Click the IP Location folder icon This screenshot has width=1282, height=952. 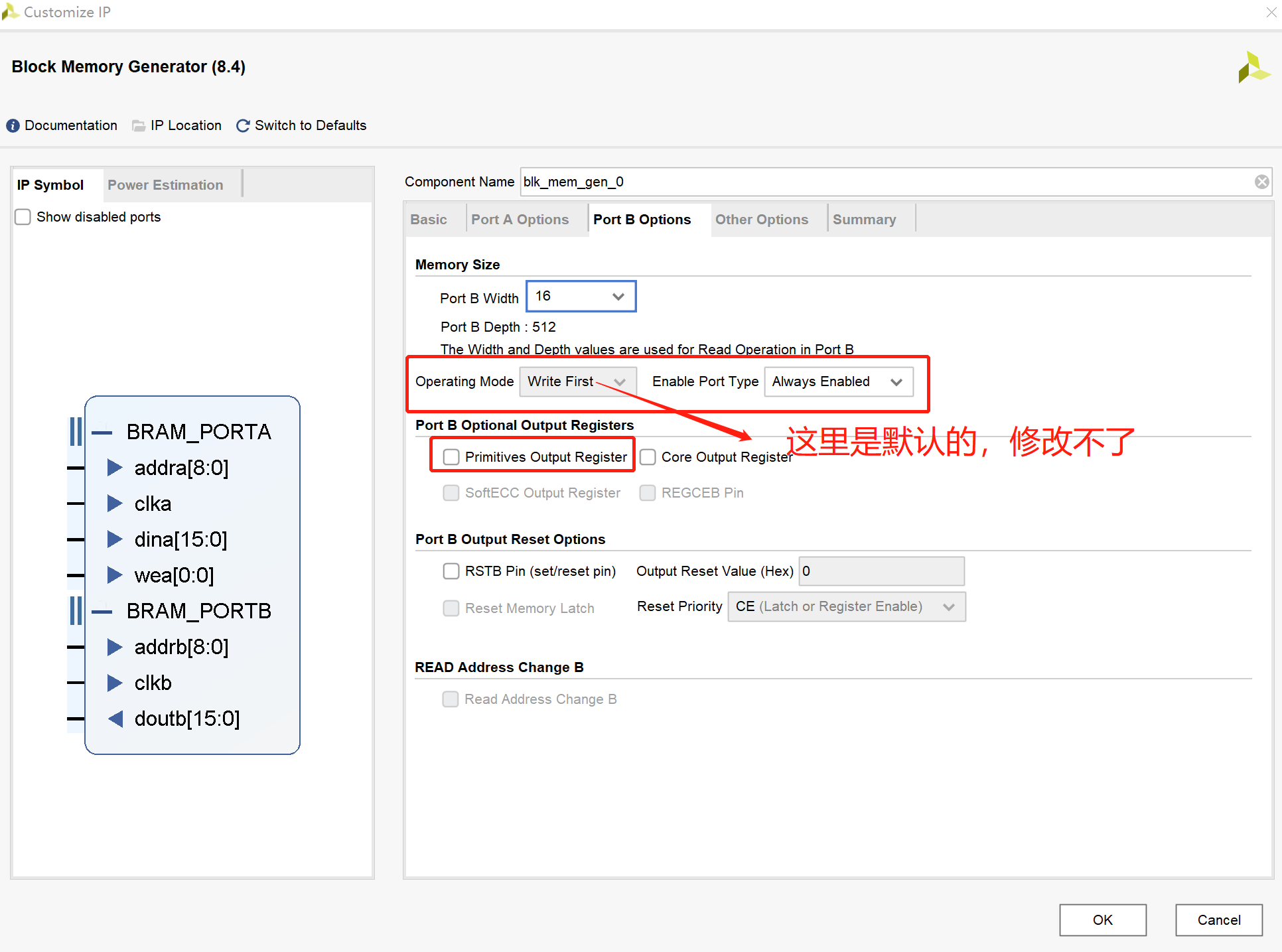pyautogui.click(x=139, y=126)
